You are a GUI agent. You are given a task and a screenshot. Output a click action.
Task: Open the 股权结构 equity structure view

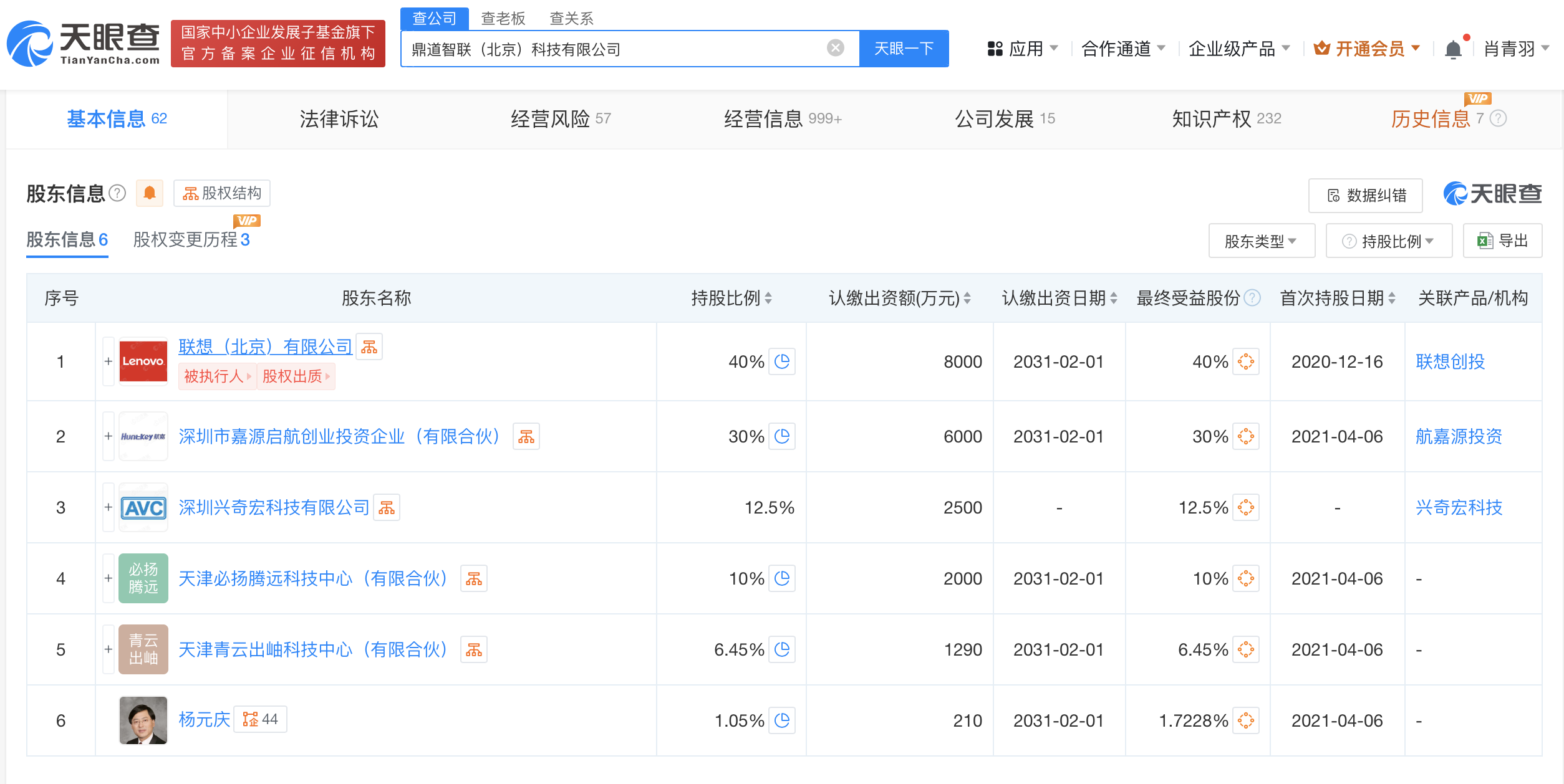coord(221,193)
